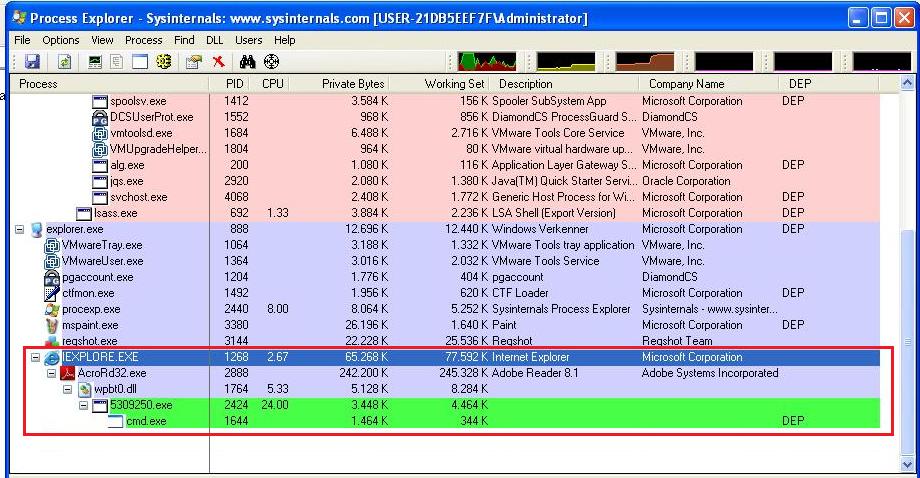Collapse the 5309250.exe tree node
This screenshot has height=478, width=920.
pyautogui.click(x=83, y=405)
